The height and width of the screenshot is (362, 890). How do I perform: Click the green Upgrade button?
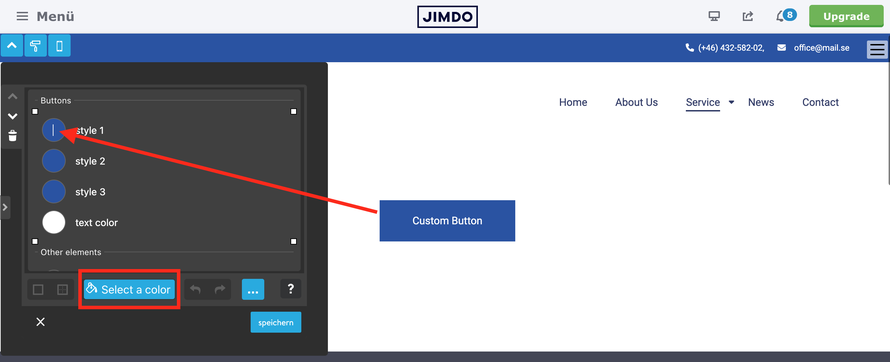click(x=846, y=16)
